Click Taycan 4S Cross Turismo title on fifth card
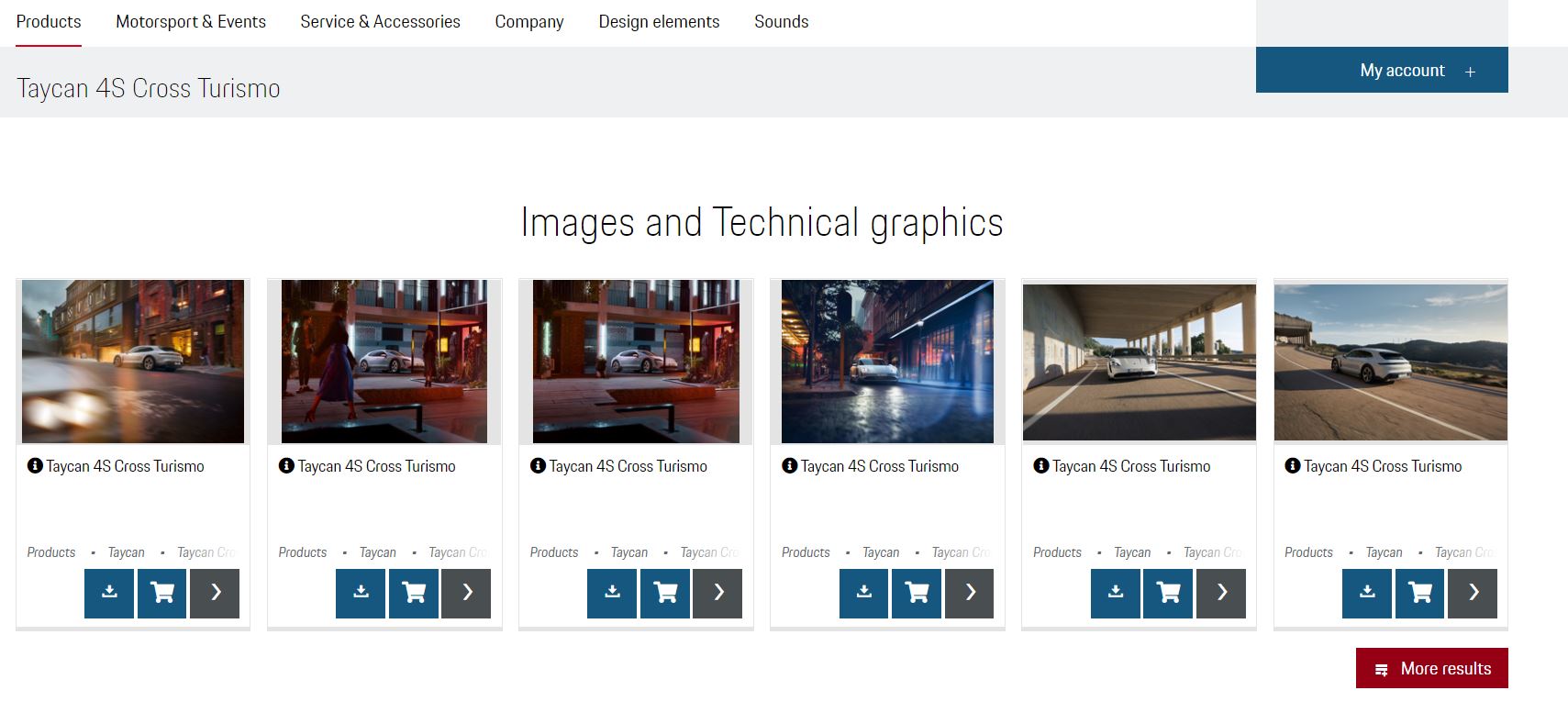Viewport: 1568px width, 724px height. click(x=1131, y=466)
